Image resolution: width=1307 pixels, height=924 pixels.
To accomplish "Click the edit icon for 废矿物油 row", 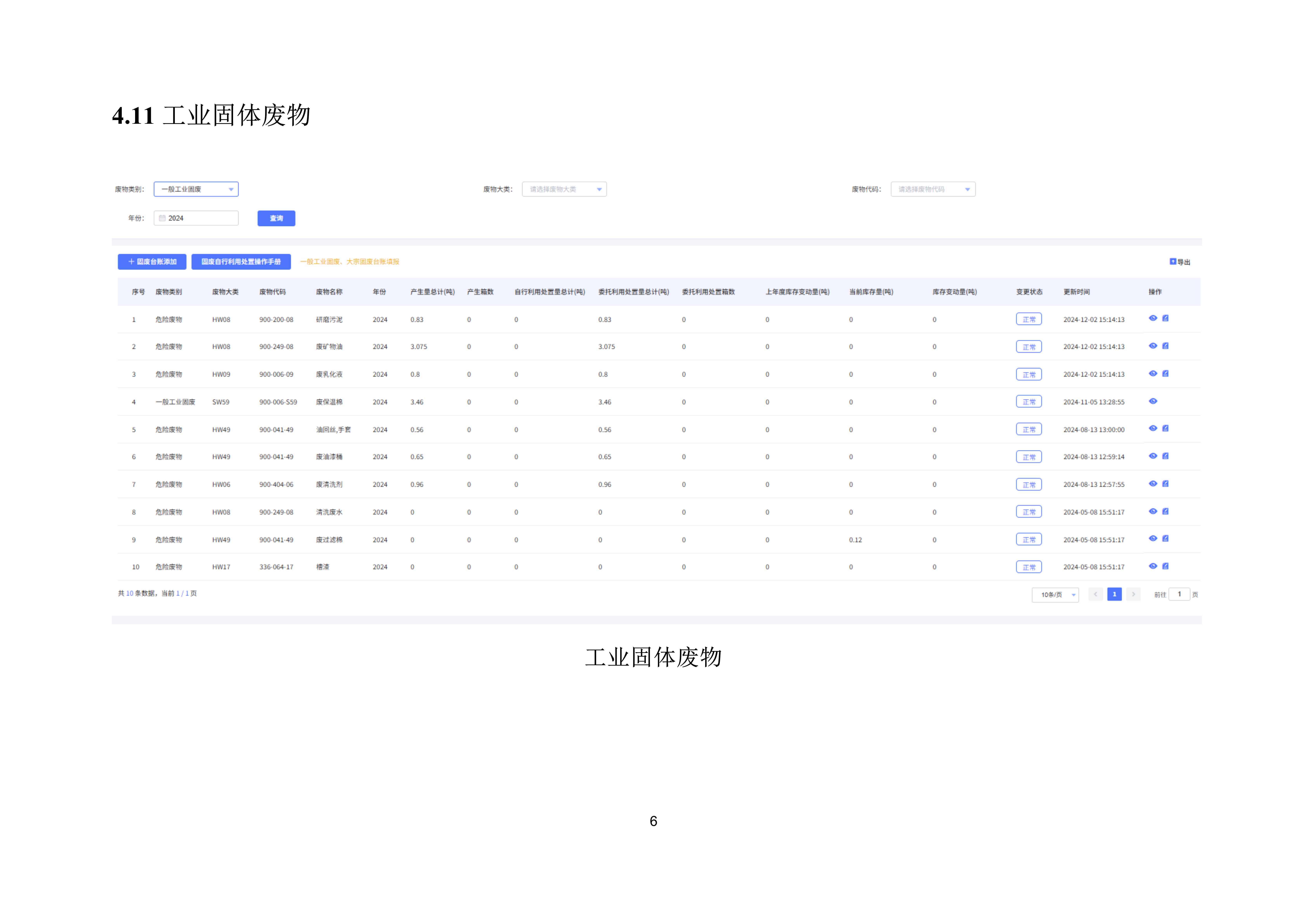I will point(1165,346).
